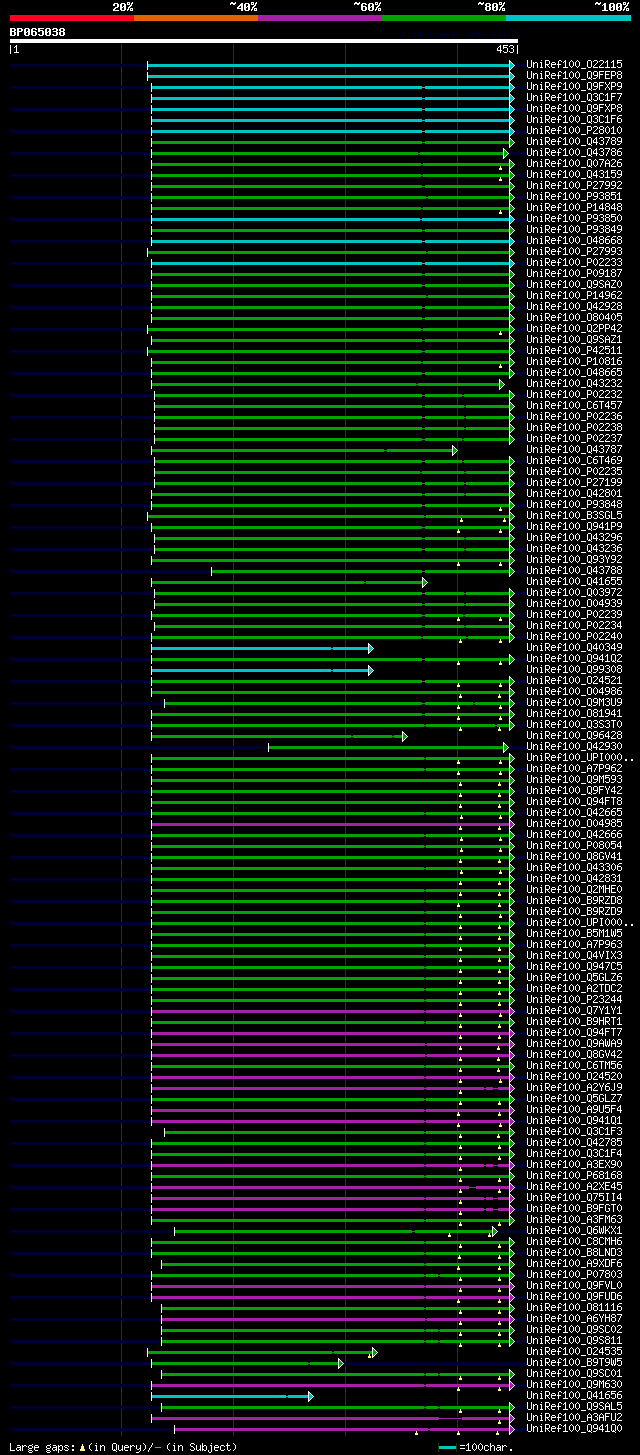Click the UniRef100_P08054 label
640x1455 pixels.
point(574,846)
